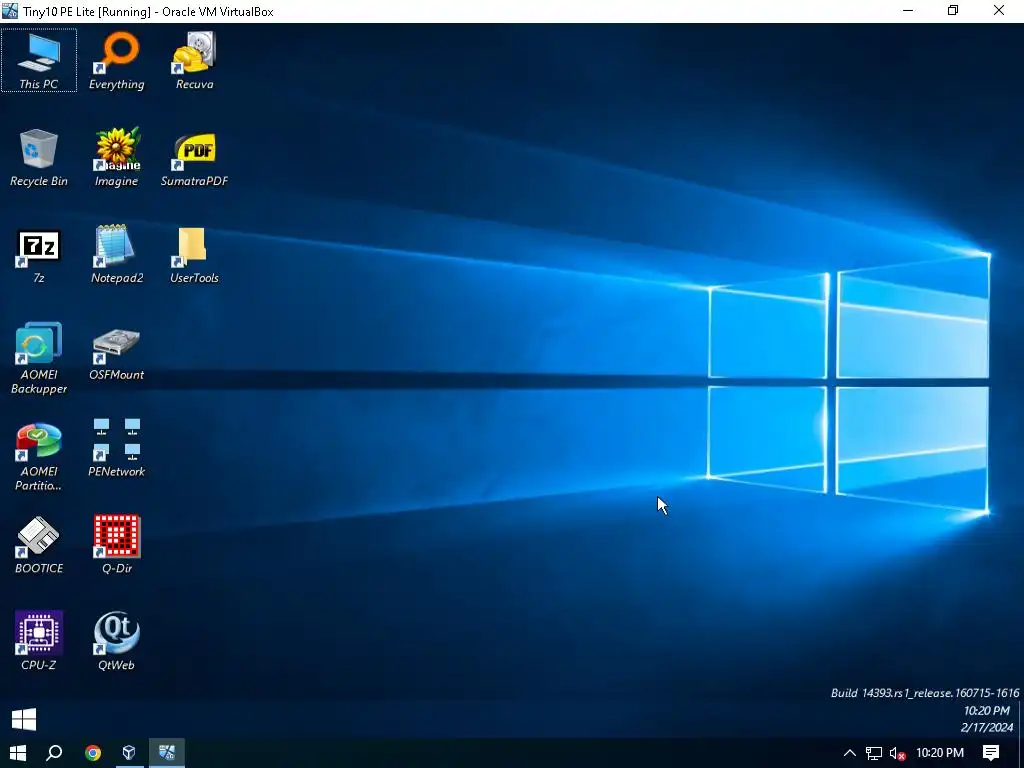Expand the hidden system tray icons chevron

[850, 753]
